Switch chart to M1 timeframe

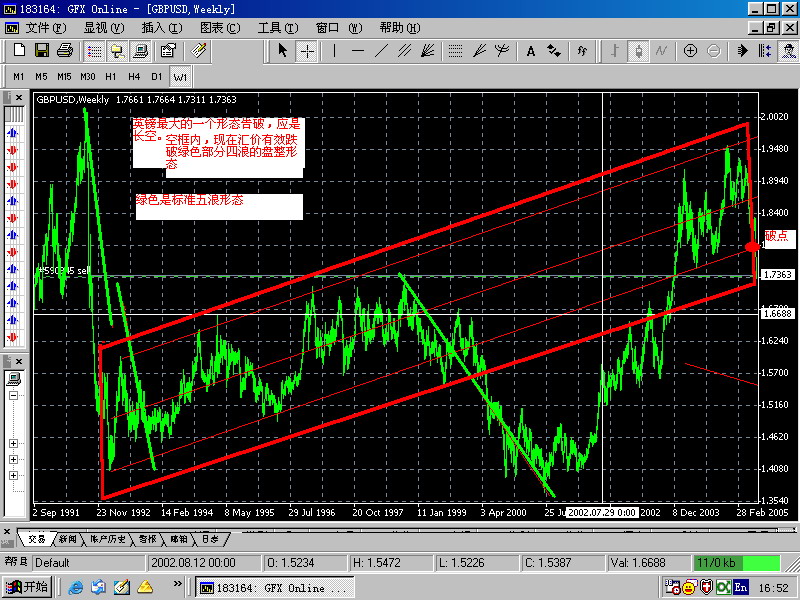tap(19, 77)
